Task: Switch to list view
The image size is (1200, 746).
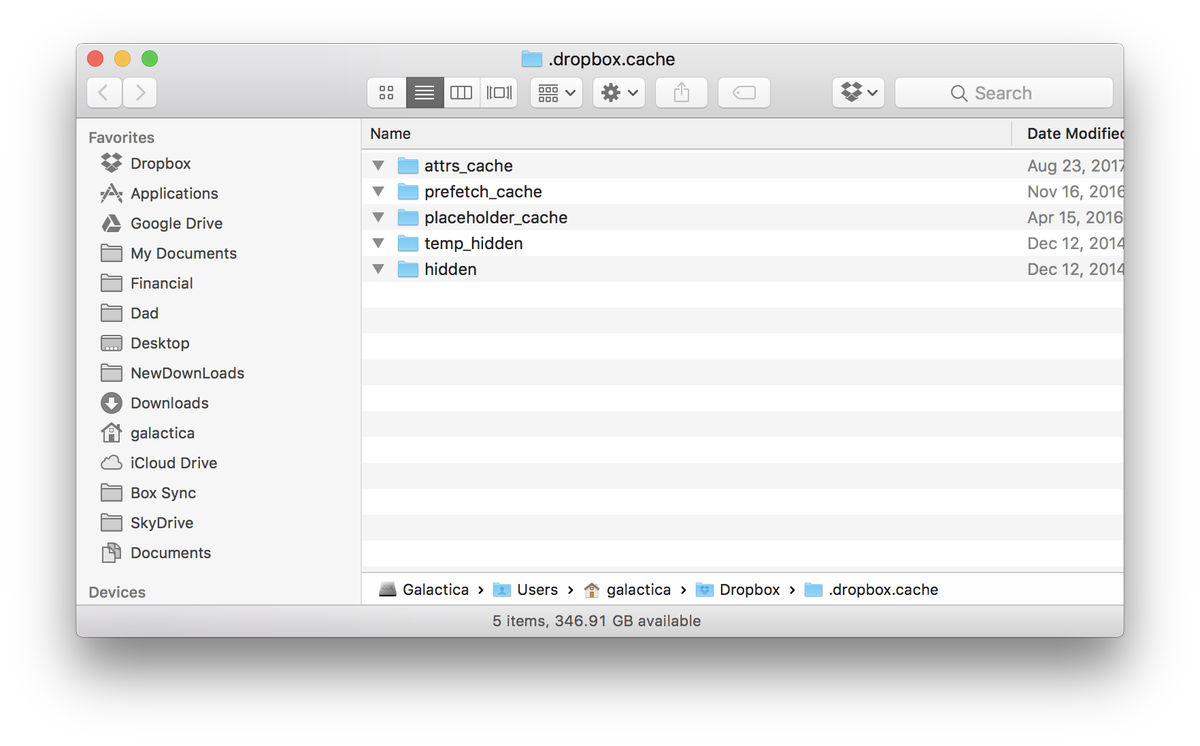Action: point(424,93)
